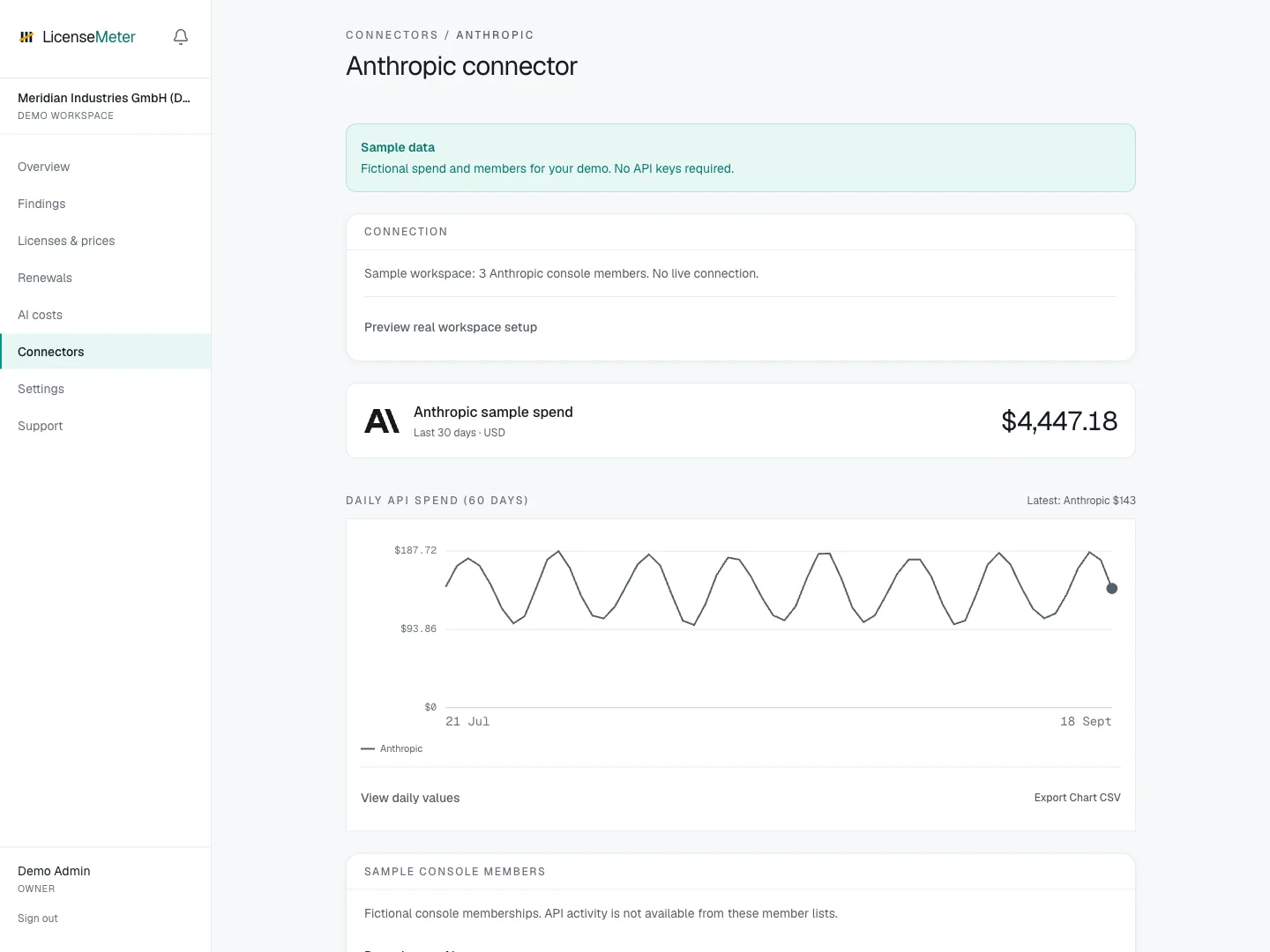Open the notifications bell
1270x952 pixels.
pyautogui.click(x=181, y=37)
